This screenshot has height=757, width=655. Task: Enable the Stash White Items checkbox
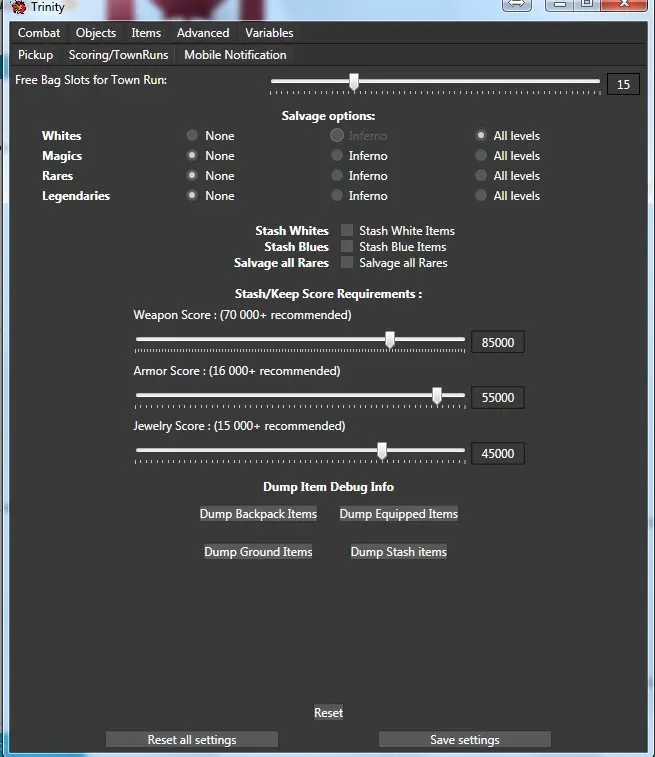click(x=347, y=231)
